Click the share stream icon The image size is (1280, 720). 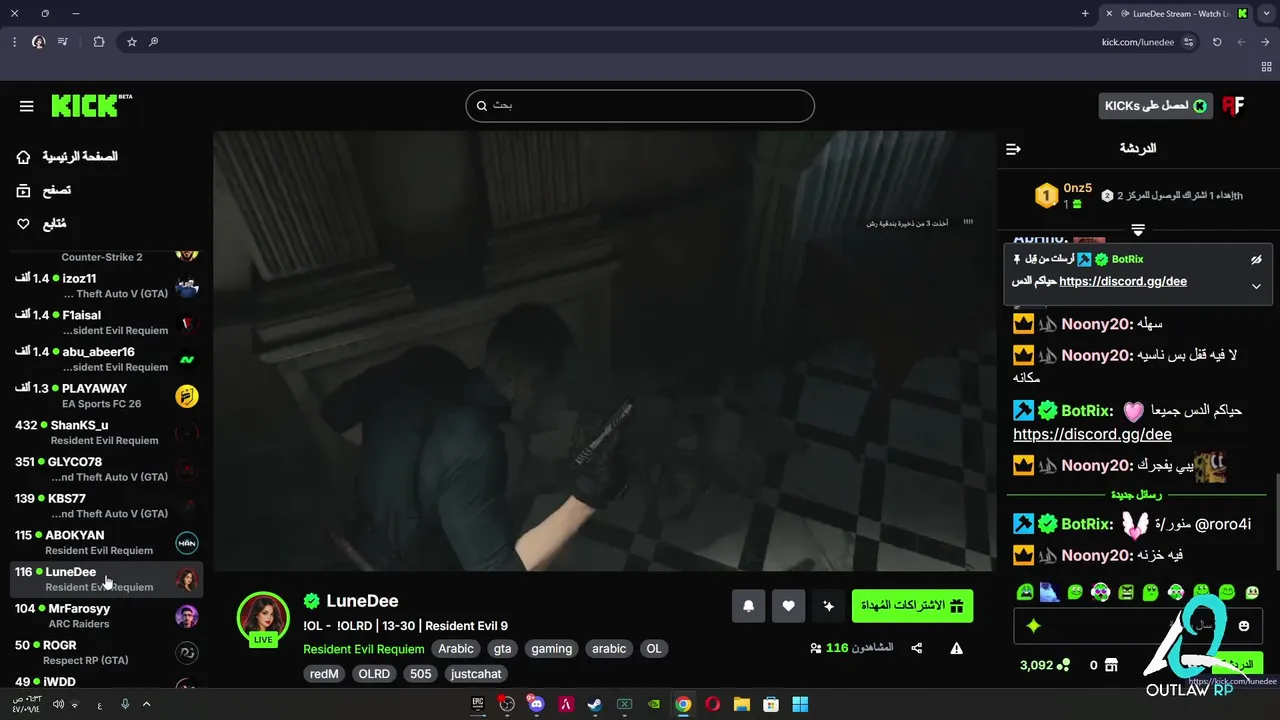click(x=917, y=649)
